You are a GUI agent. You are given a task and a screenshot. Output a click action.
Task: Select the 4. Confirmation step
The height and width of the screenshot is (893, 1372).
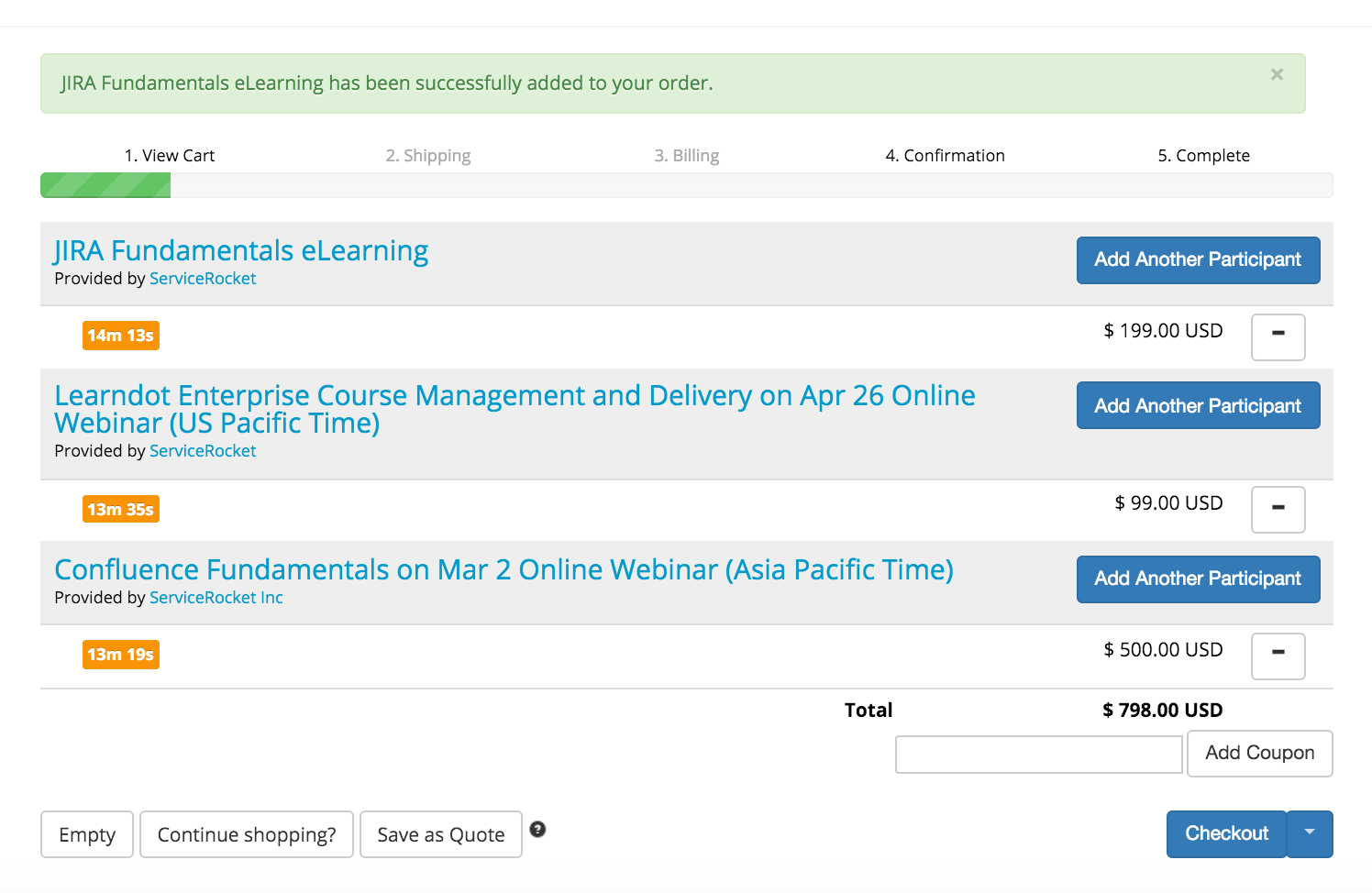tap(945, 156)
